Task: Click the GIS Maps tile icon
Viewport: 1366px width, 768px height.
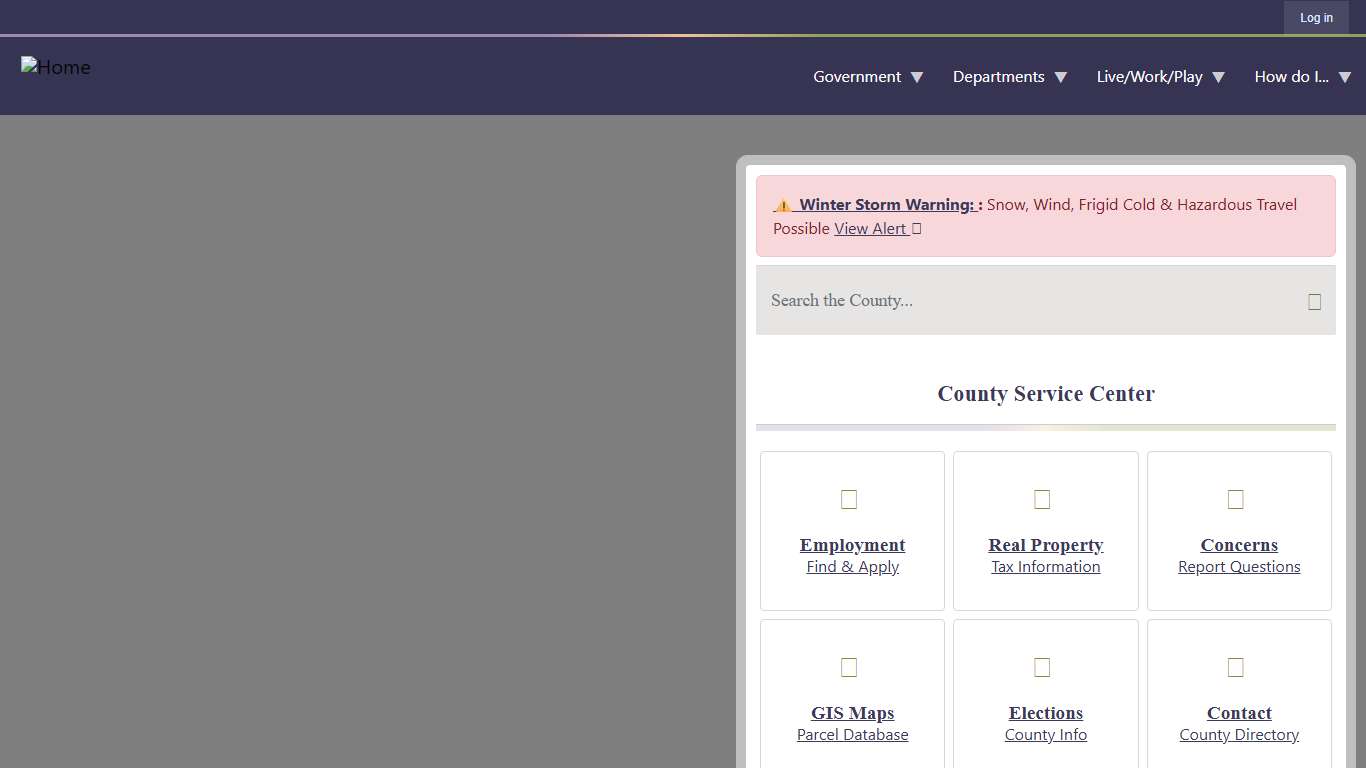Action: tap(849, 667)
